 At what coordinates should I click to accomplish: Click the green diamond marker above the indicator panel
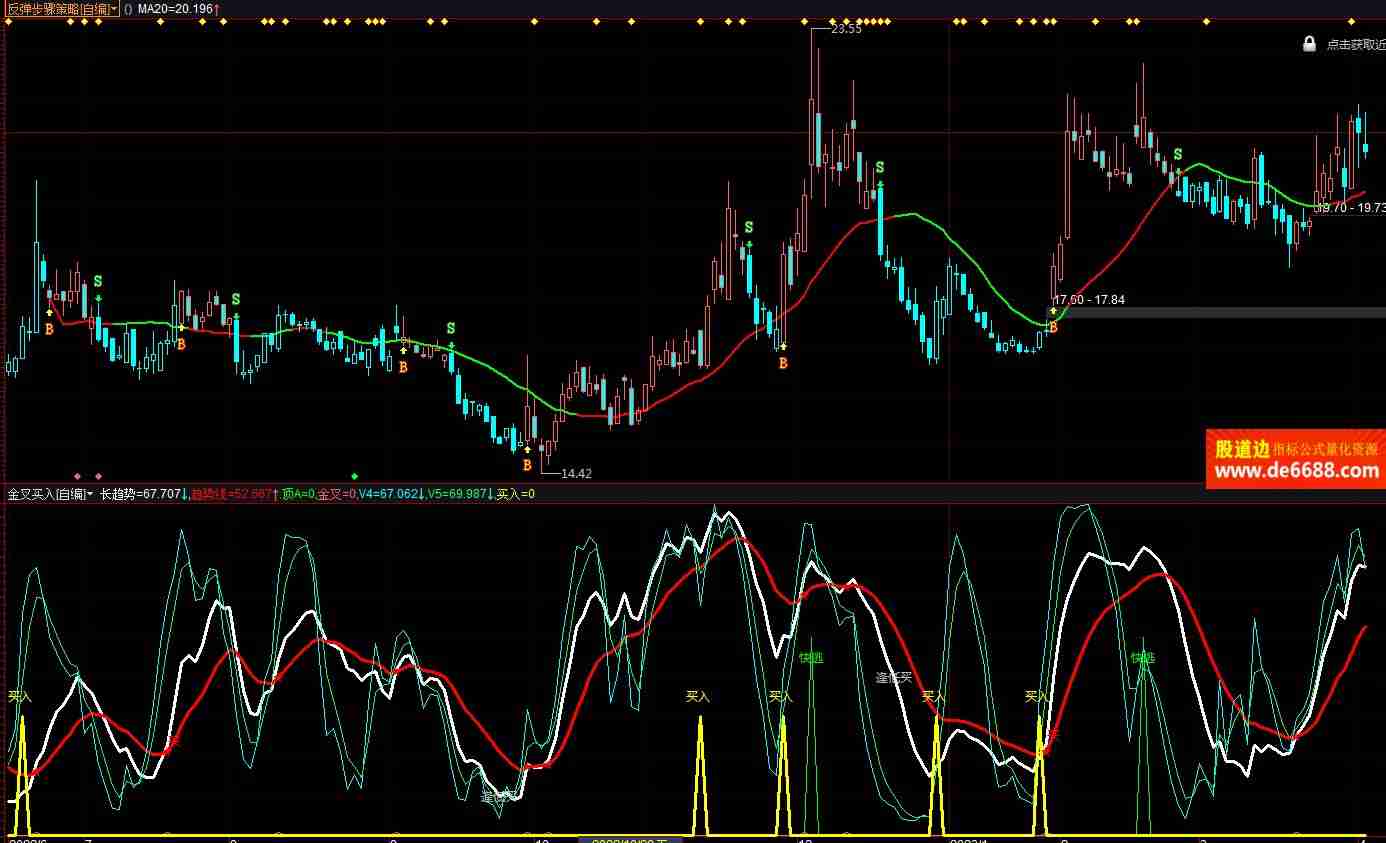354,476
